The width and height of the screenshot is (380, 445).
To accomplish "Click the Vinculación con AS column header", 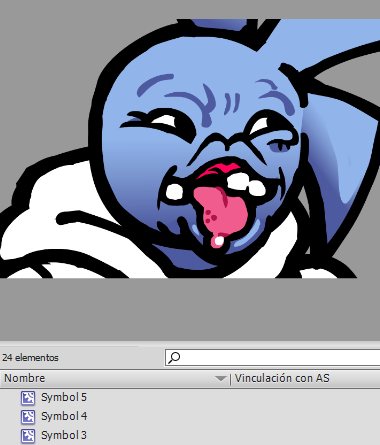I will click(282, 378).
